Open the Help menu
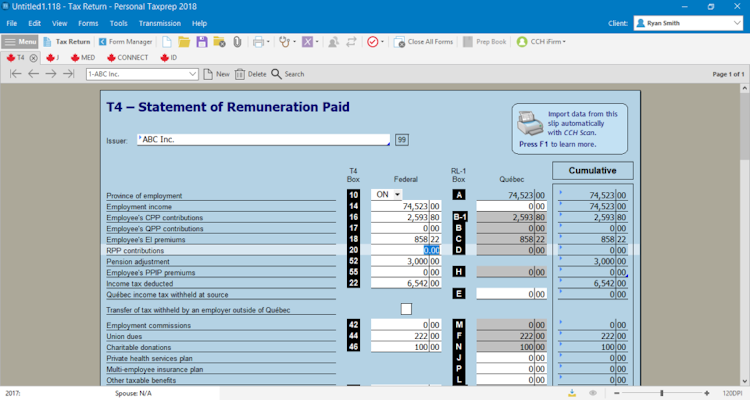This screenshot has height=400, width=750. pos(199,23)
